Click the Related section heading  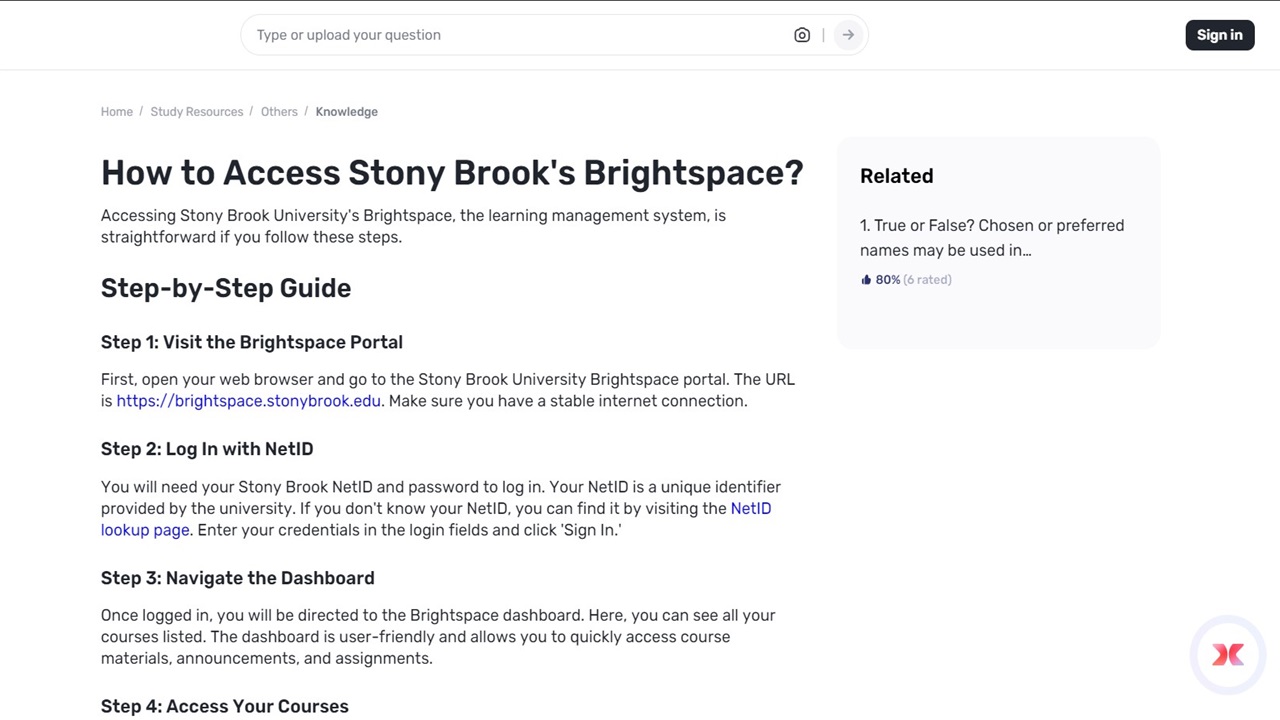[x=896, y=176]
